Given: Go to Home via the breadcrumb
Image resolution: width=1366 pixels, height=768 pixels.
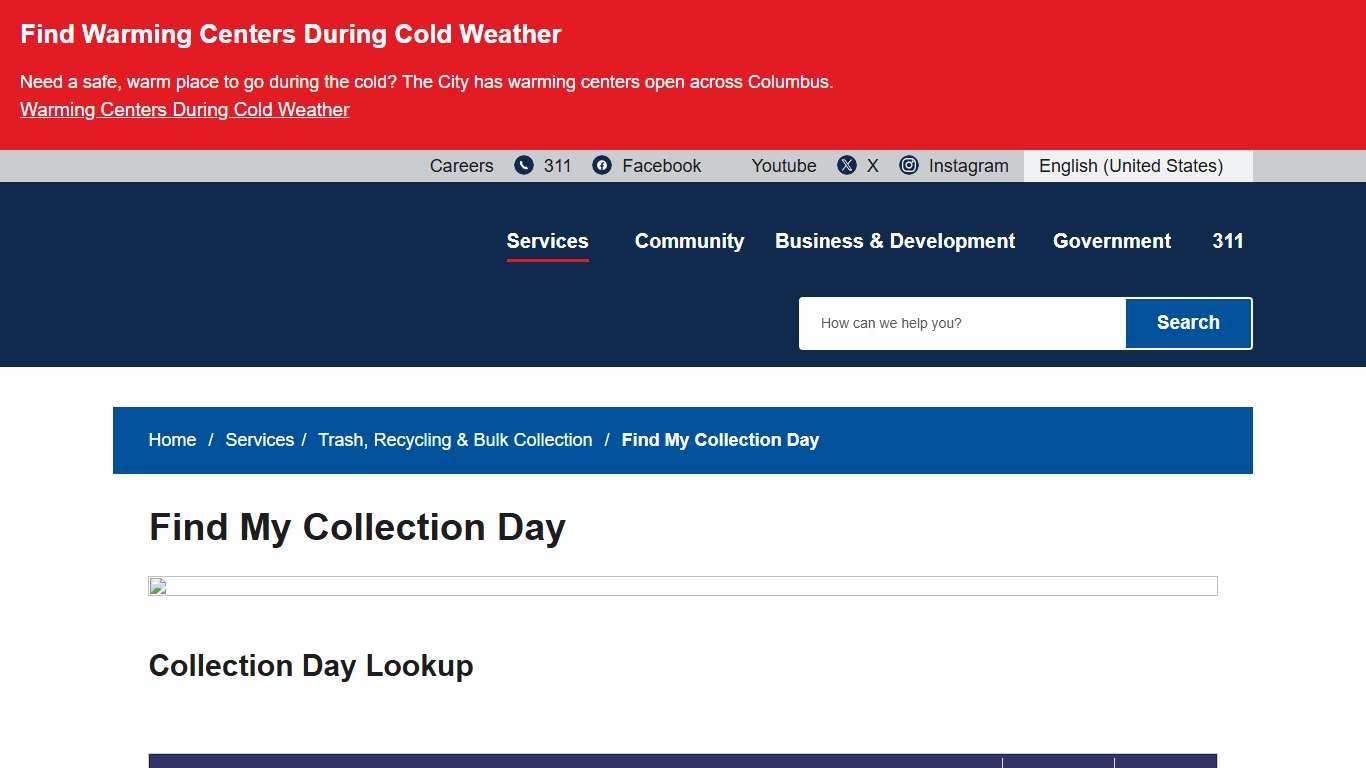Looking at the screenshot, I should (x=172, y=440).
